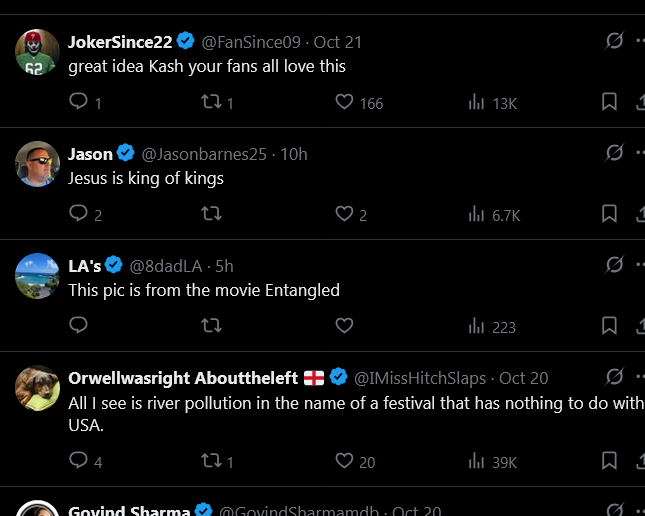645x516 pixels.
Task: Open JokerSince22's profile name link
Action: coord(120,42)
